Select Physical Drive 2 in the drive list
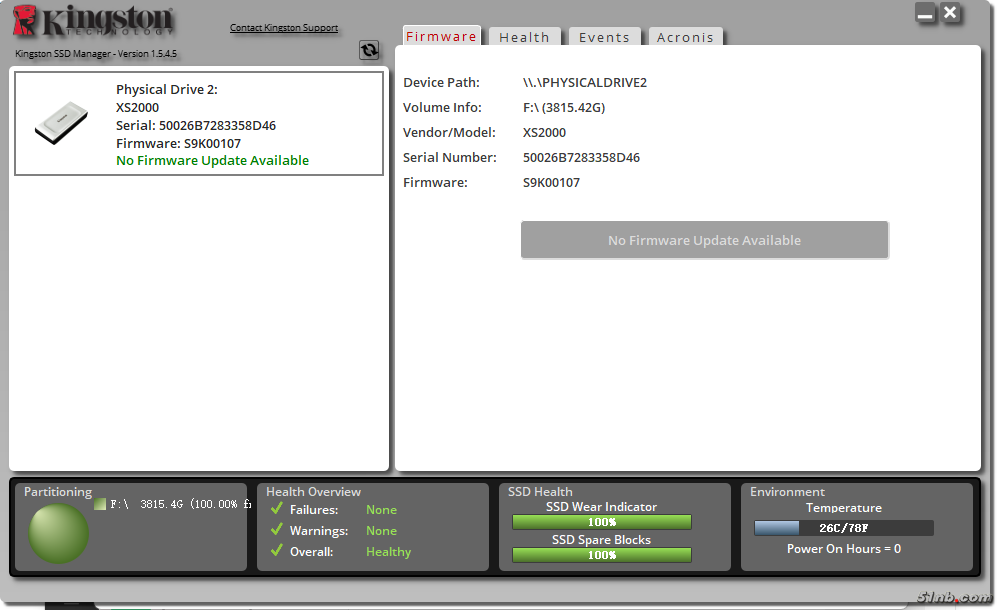1000x610 pixels. point(199,124)
